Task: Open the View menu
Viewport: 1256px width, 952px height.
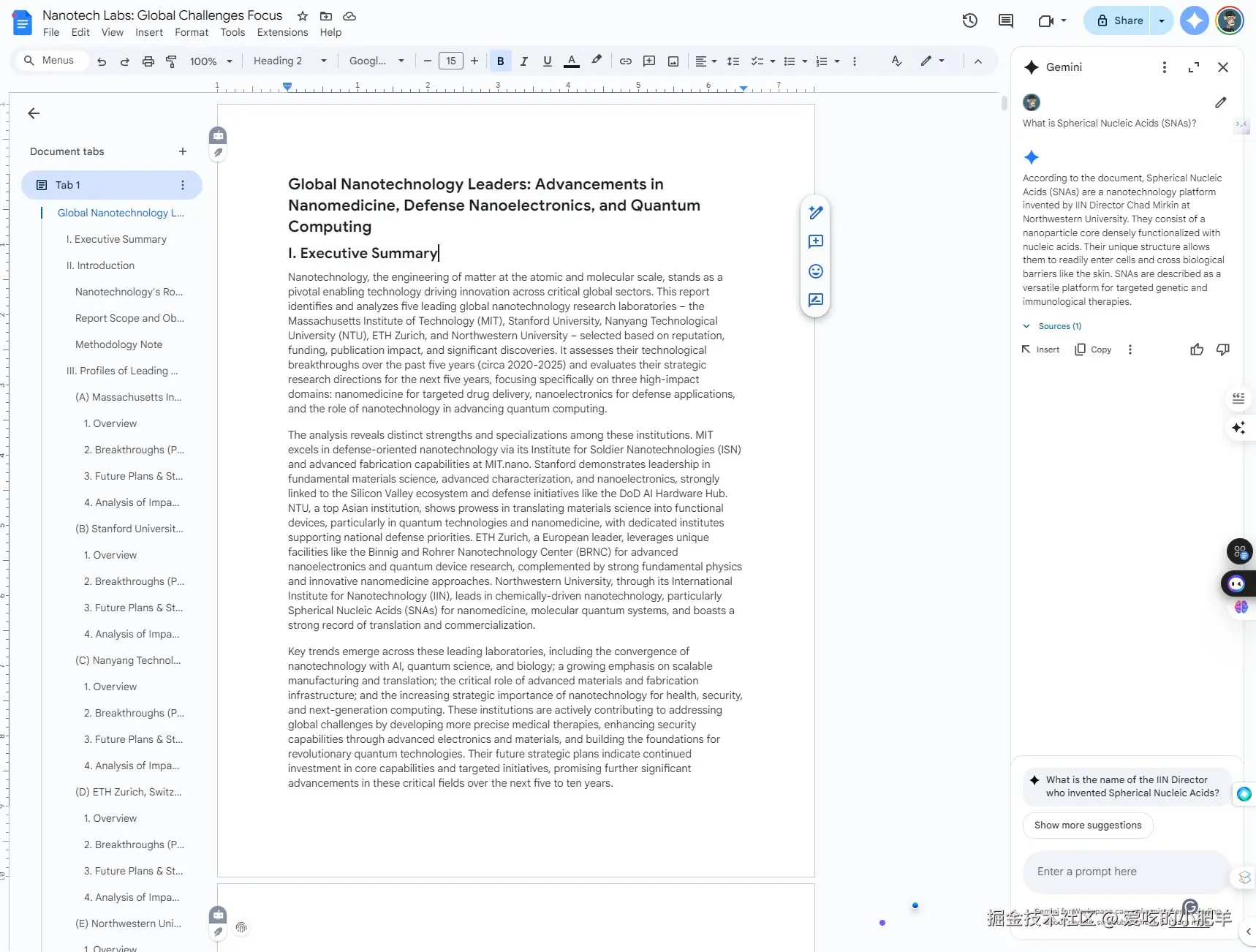Action: click(x=113, y=32)
